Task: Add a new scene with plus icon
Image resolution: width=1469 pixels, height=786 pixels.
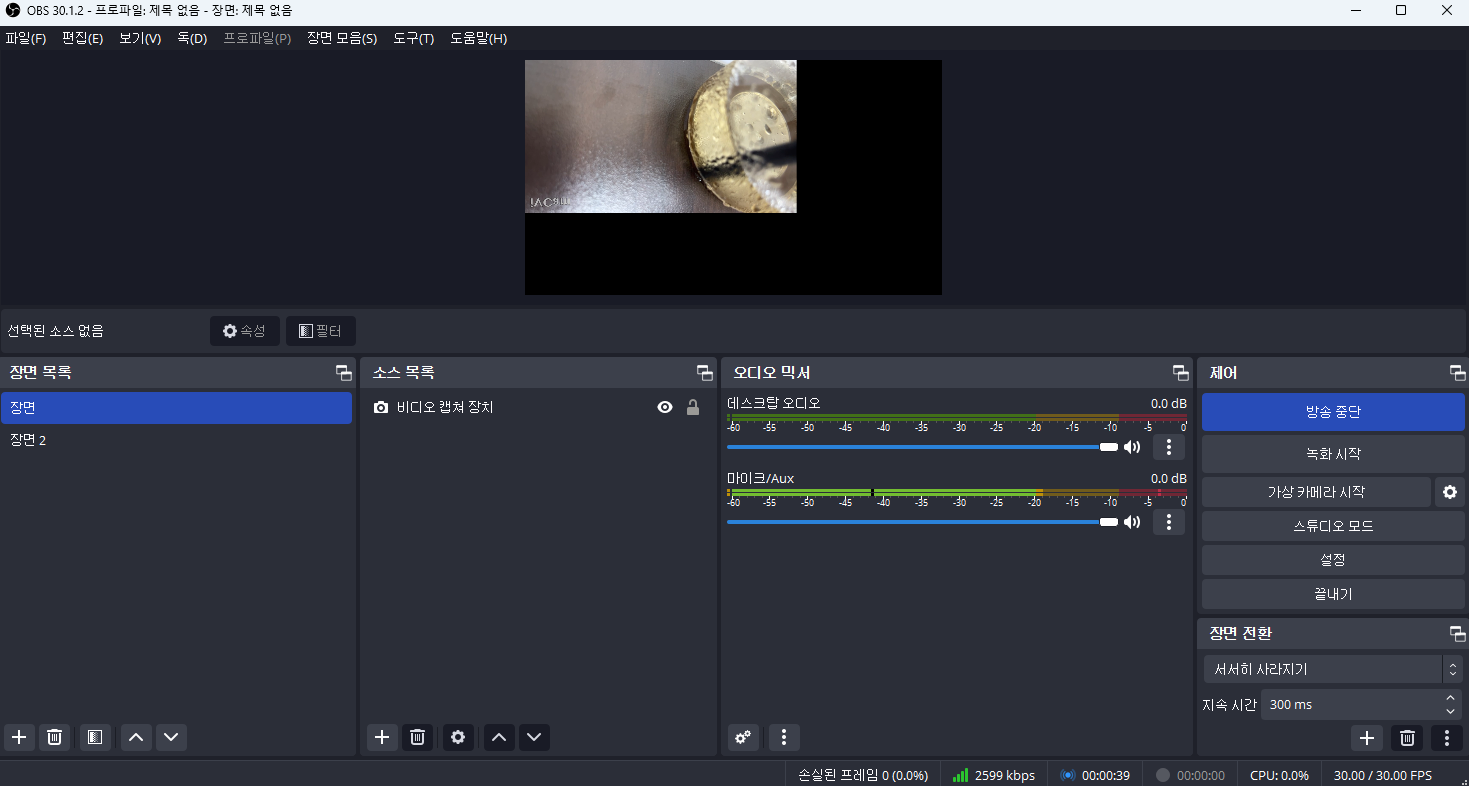Action: pyautogui.click(x=19, y=738)
